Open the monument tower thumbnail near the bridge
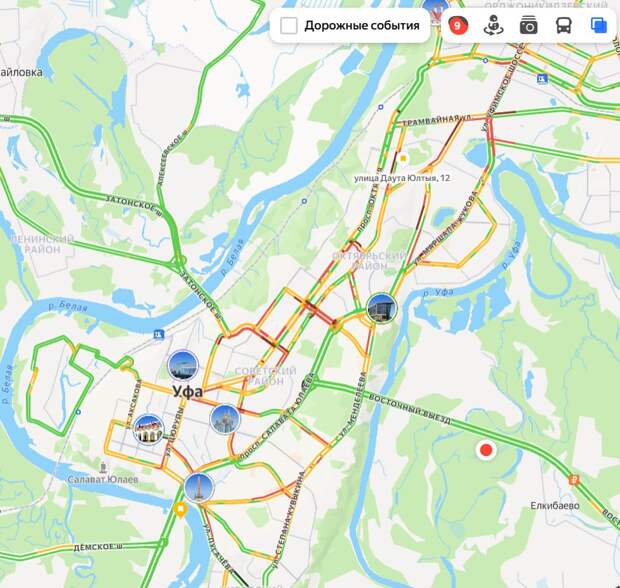This screenshot has width=620, height=588. 199,488
